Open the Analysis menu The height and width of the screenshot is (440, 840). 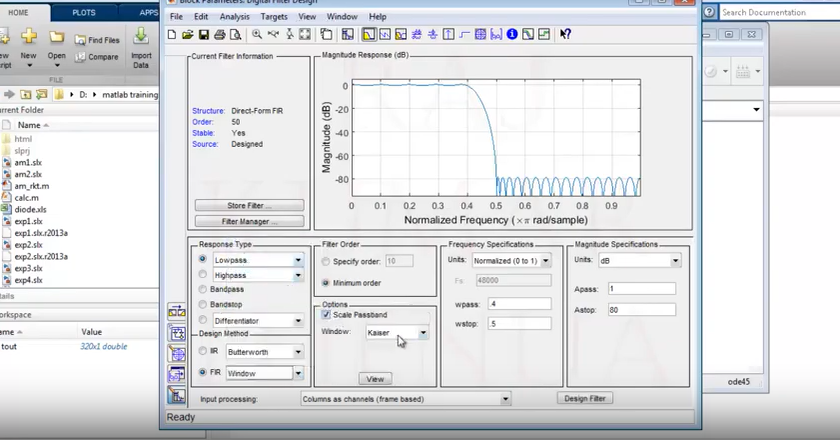235,17
